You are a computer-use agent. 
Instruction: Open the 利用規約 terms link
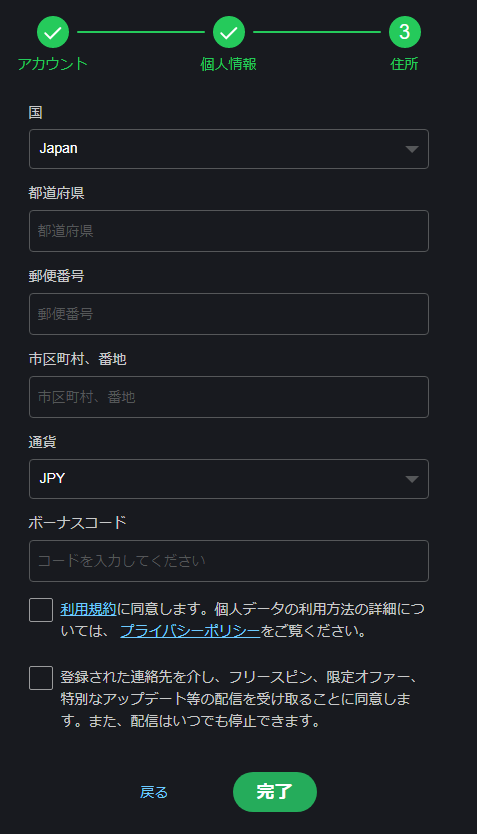[88, 609]
